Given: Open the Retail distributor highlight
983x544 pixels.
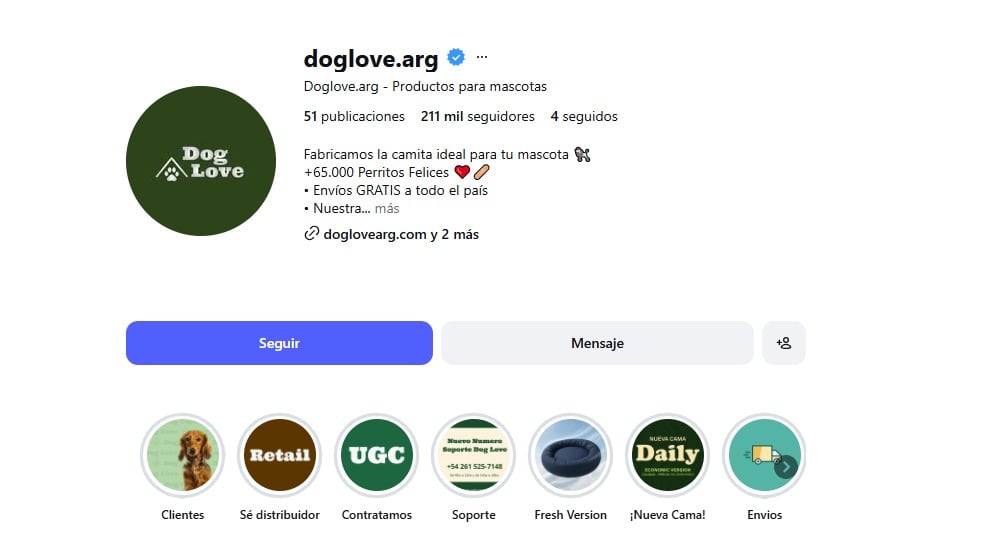Looking at the screenshot, I should tap(279, 455).
